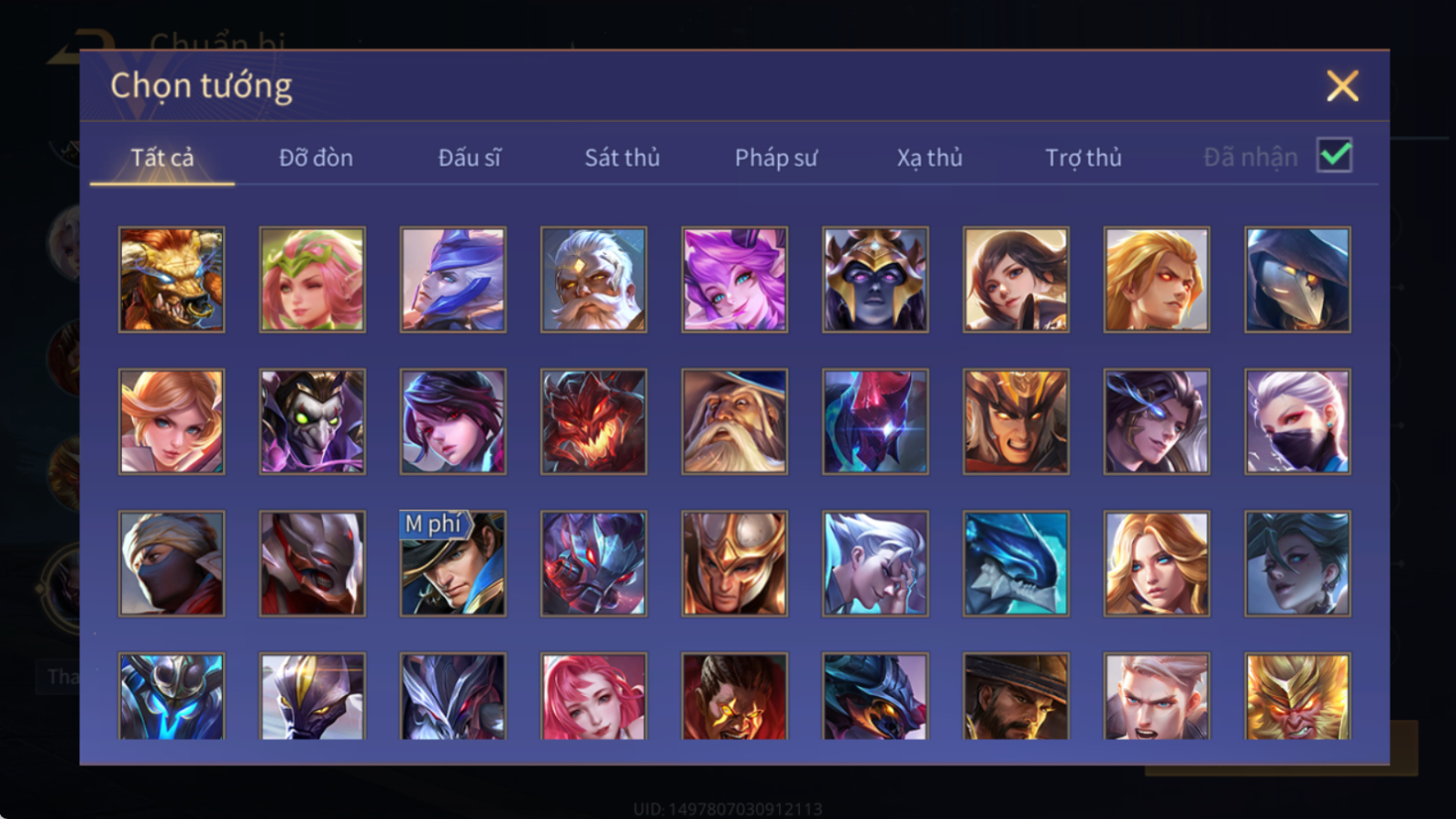Image resolution: width=1456 pixels, height=819 pixels.
Task: Toggle the 'Đã nhận' checkbox
Action: click(1334, 156)
